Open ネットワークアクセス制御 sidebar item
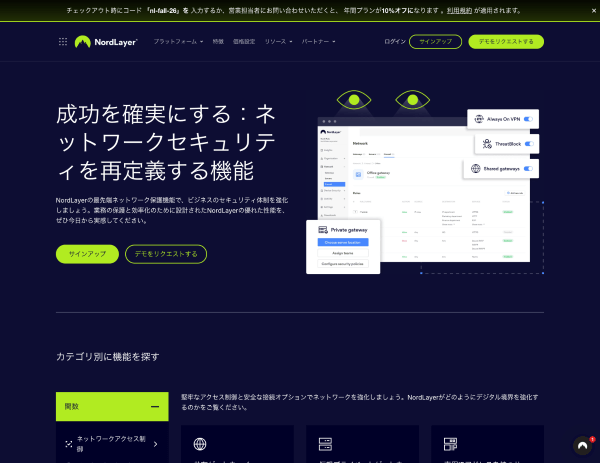The height and width of the screenshot is (463, 600). [112, 444]
